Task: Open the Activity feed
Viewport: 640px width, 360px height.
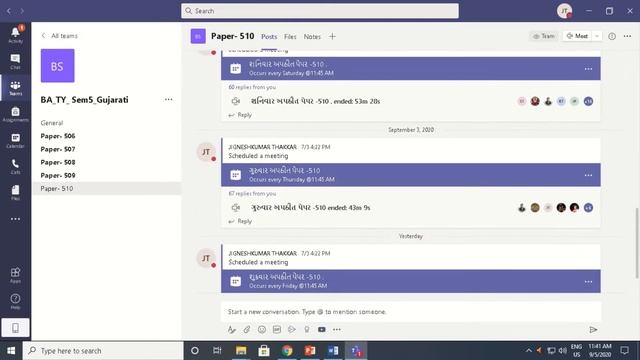Action: (16, 35)
